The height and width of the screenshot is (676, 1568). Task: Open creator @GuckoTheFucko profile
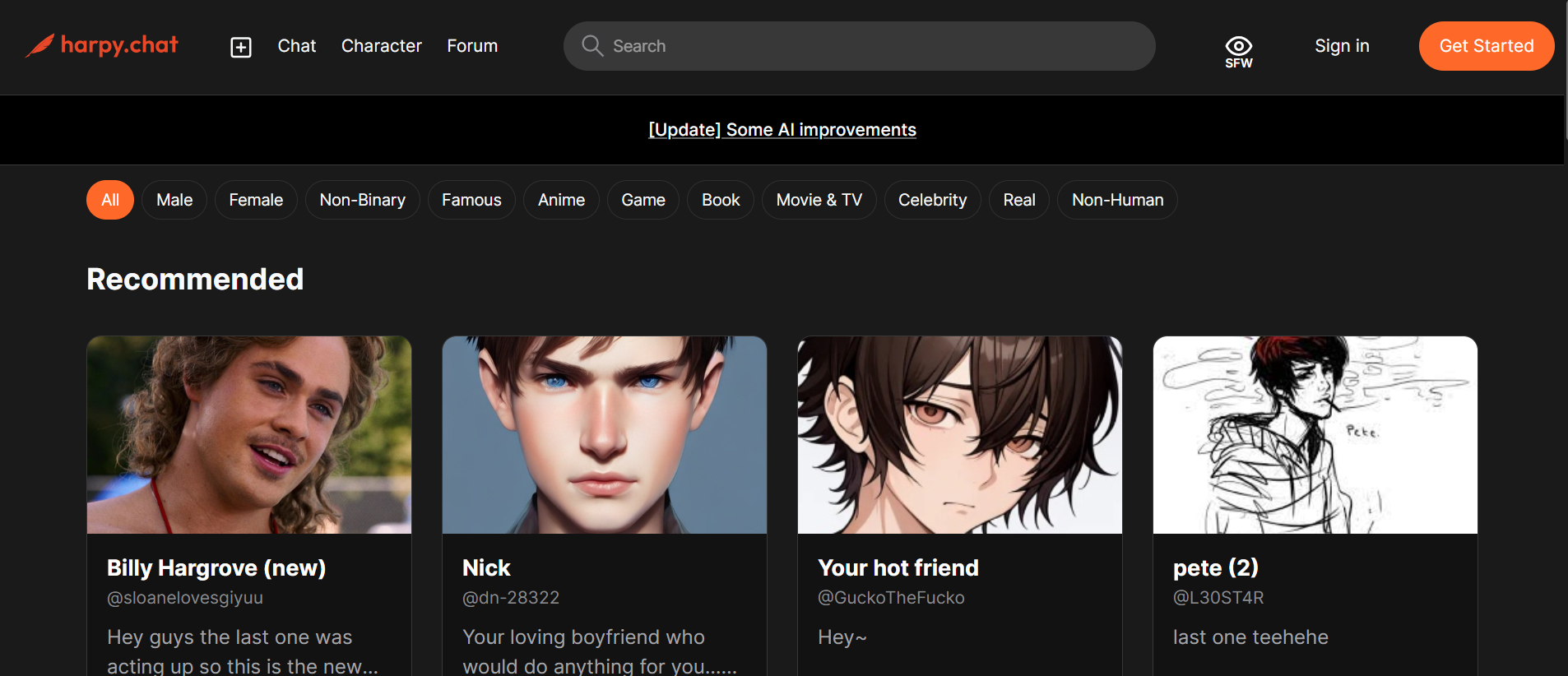(891, 598)
